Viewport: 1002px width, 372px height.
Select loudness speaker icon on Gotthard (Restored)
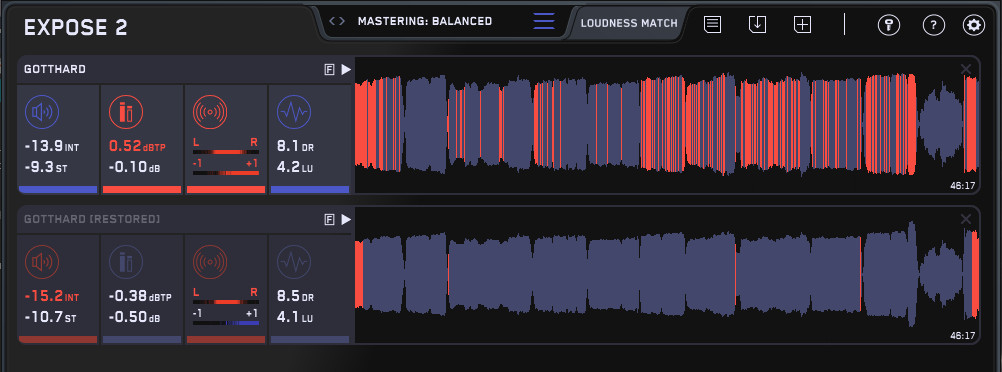(x=42, y=263)
